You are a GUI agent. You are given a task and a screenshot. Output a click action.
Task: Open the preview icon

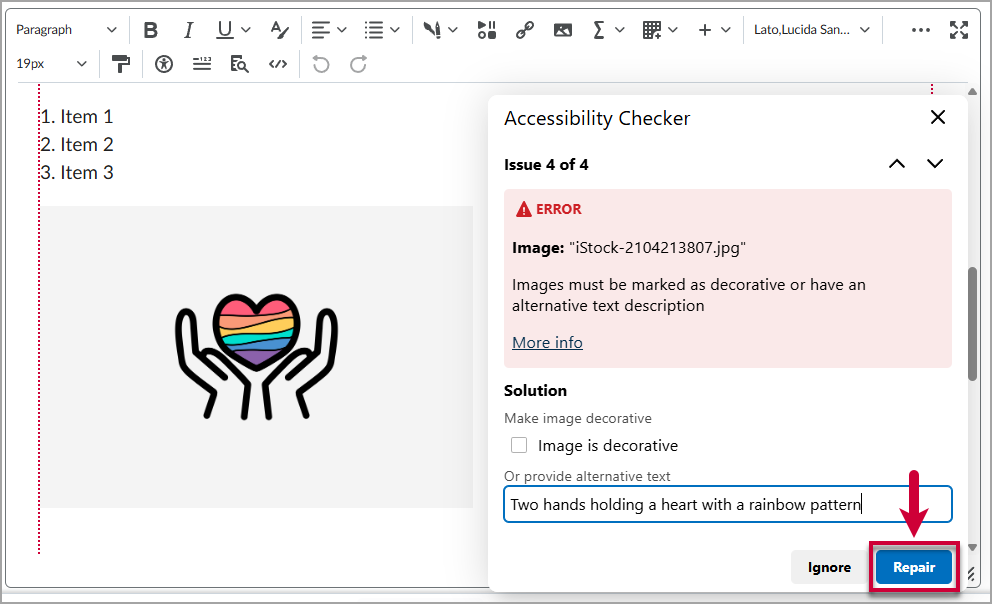[240, 64]
